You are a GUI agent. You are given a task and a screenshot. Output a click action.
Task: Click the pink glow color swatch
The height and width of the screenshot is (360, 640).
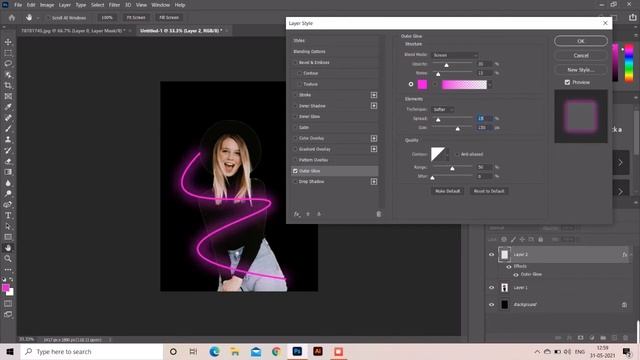click(422, 84)
